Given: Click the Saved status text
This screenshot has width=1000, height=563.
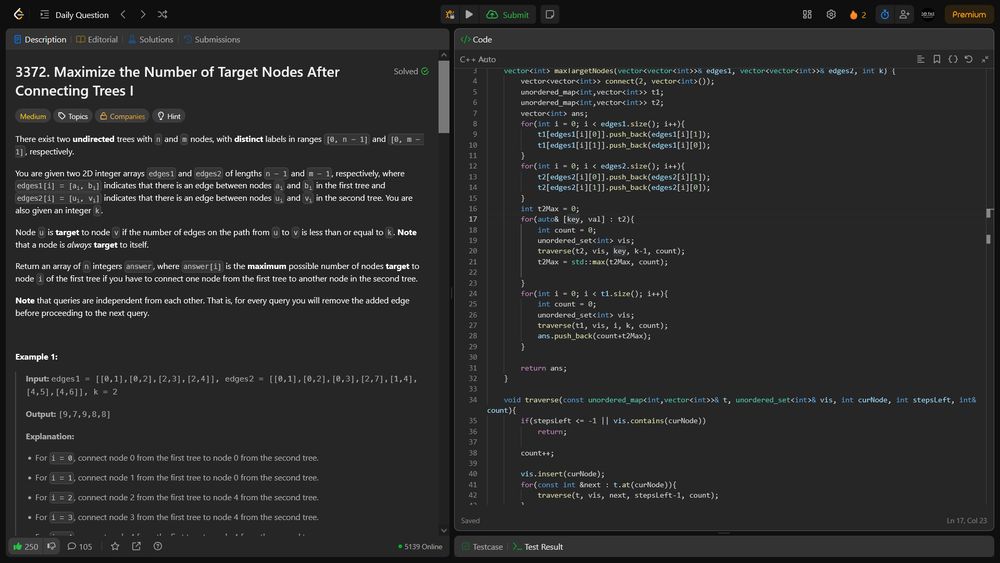Looking at the screenshot, I should pyautogui.click(x=470, y=521).
